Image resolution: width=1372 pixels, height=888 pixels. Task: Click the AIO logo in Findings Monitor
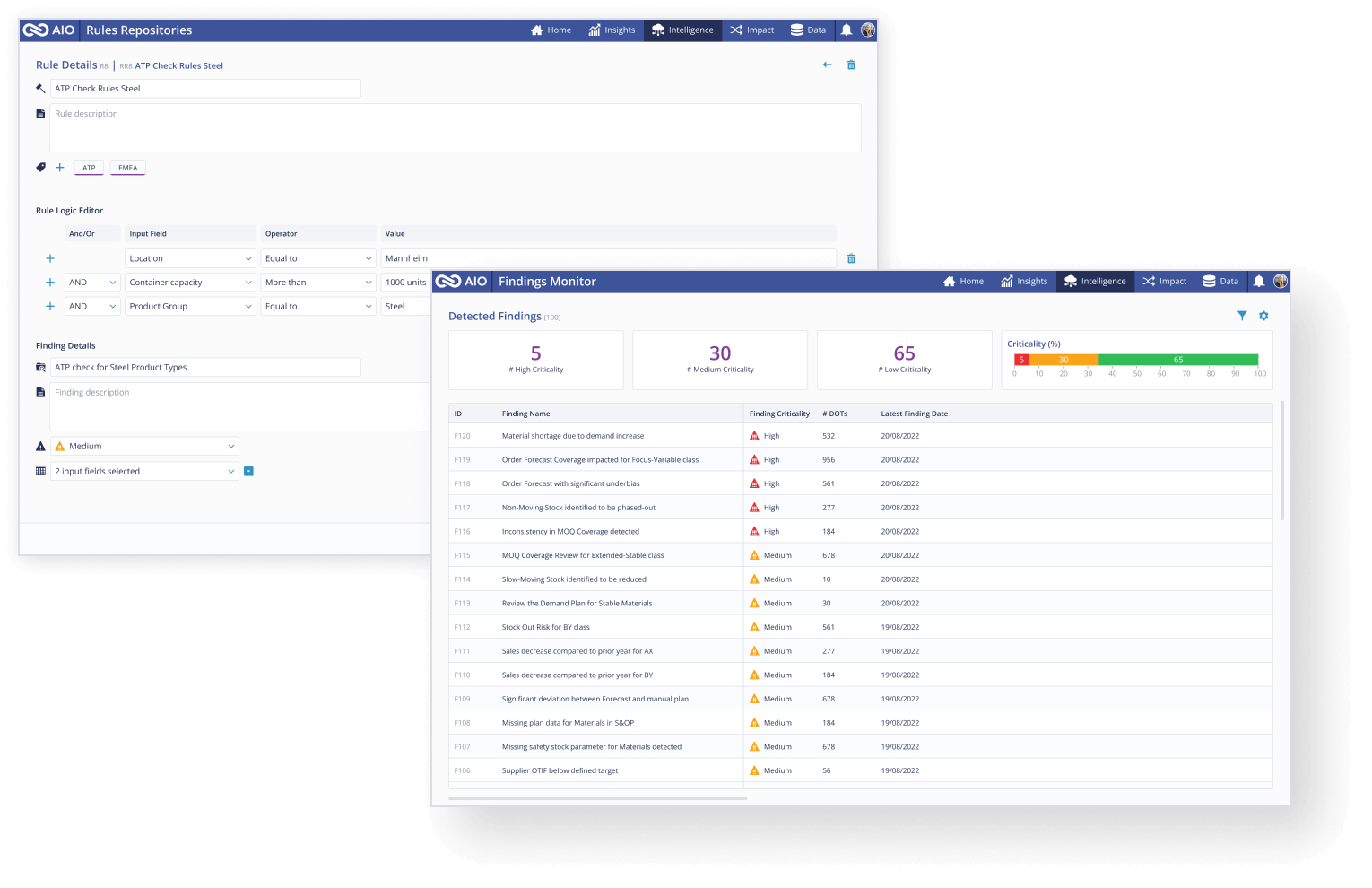460,281
